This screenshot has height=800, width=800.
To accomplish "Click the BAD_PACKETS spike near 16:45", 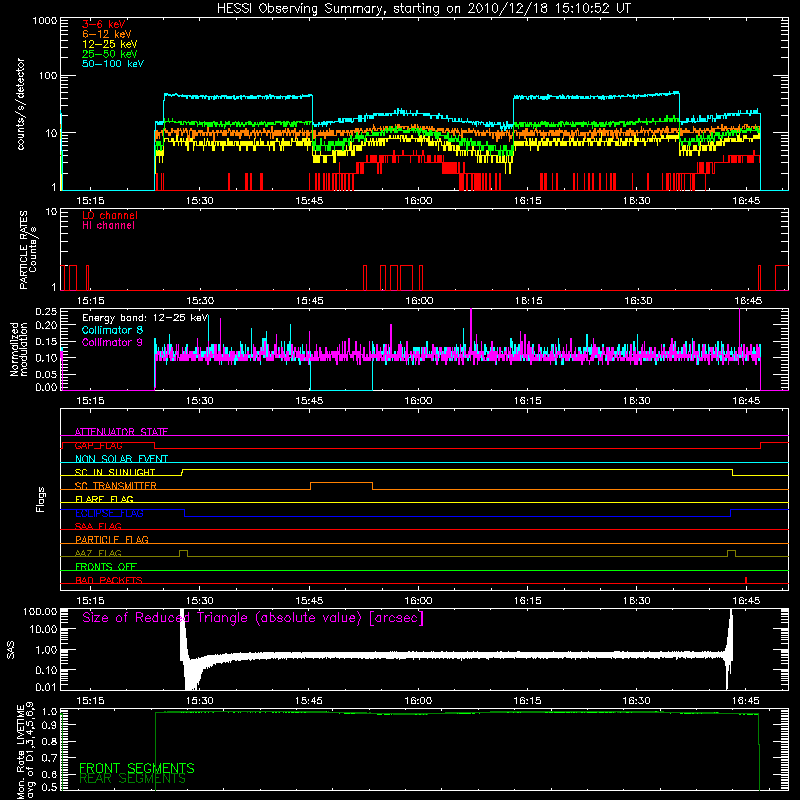I will tap(746, 580).
